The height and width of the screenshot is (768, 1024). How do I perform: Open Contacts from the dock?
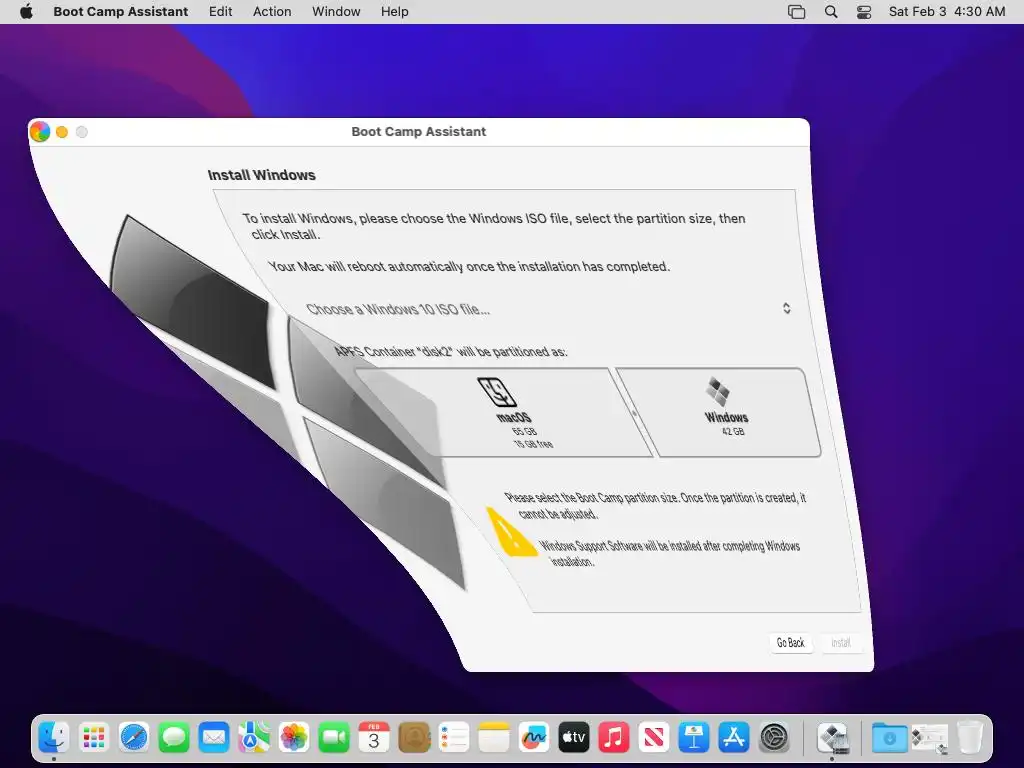(414, 738)
